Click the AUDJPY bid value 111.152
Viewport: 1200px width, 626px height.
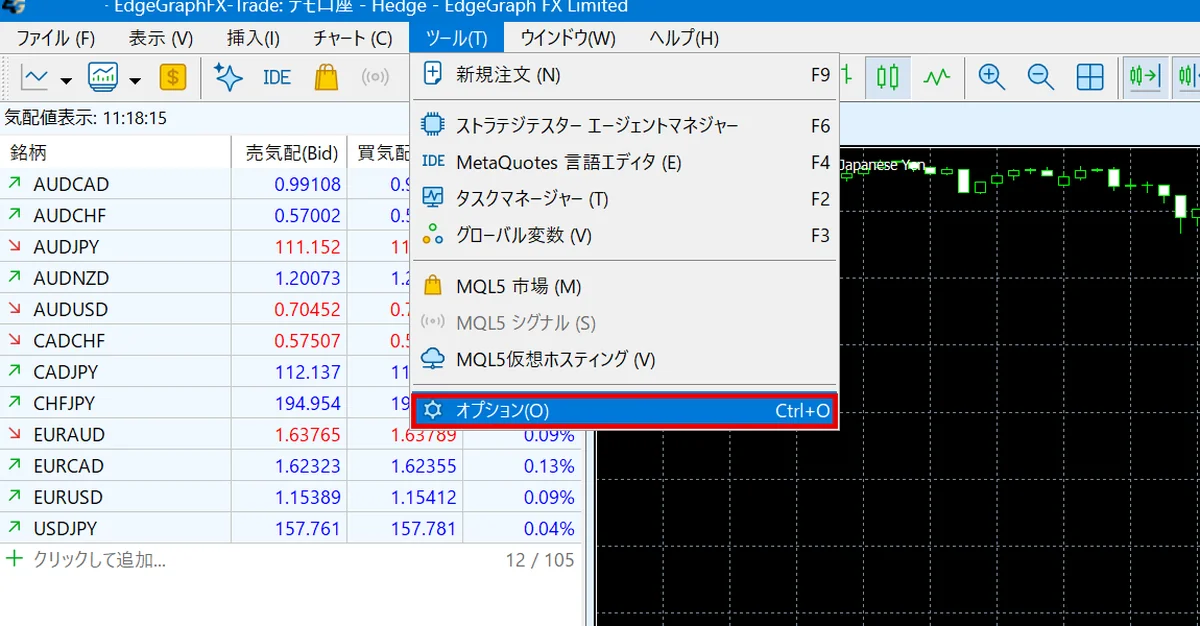pyautogui.click(x=307, y=247)
